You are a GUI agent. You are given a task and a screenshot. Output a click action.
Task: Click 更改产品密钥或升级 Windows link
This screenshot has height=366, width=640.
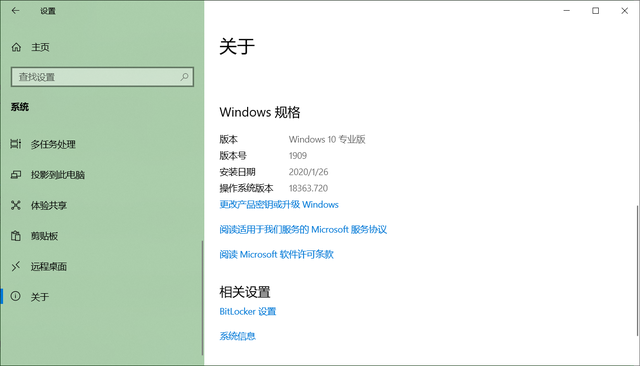coord(279,204)
